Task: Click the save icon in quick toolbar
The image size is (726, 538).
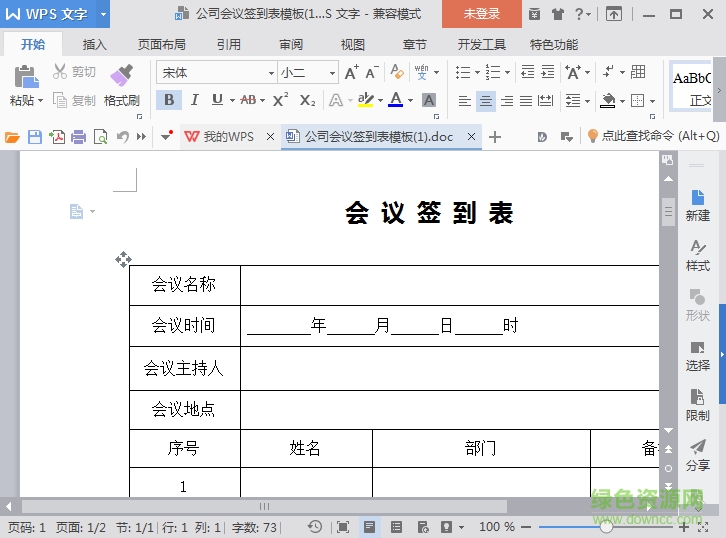Action: pyautogui.click(x=35, y=137)
